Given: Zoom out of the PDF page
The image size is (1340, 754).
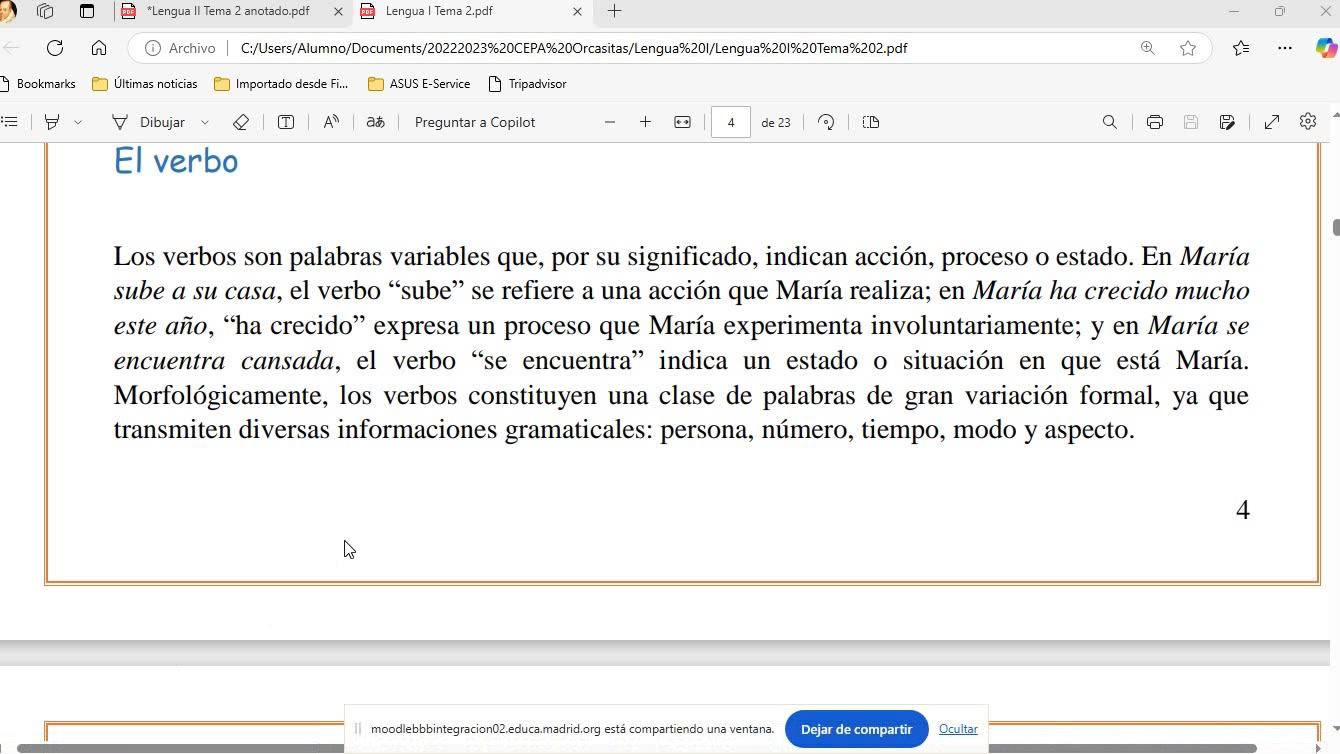Looking at the screenshot, I should tap(610, 122).
